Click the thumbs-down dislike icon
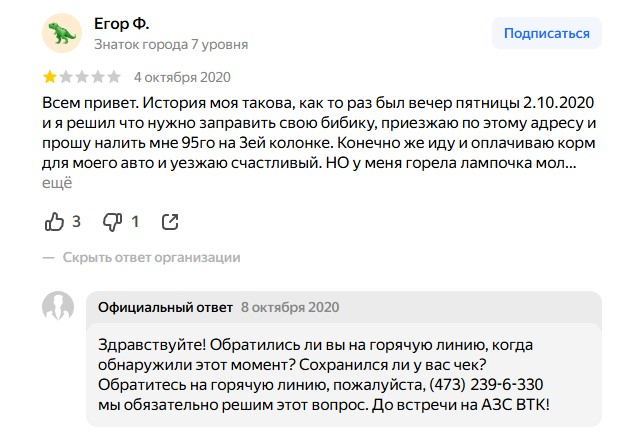The image size is (627, 445). tap(112, 221)
